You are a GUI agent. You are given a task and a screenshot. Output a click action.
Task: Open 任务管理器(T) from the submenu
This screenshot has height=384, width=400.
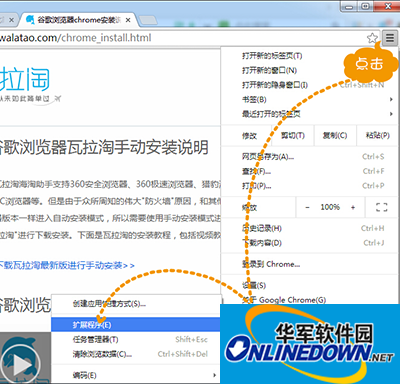[136, 339]
